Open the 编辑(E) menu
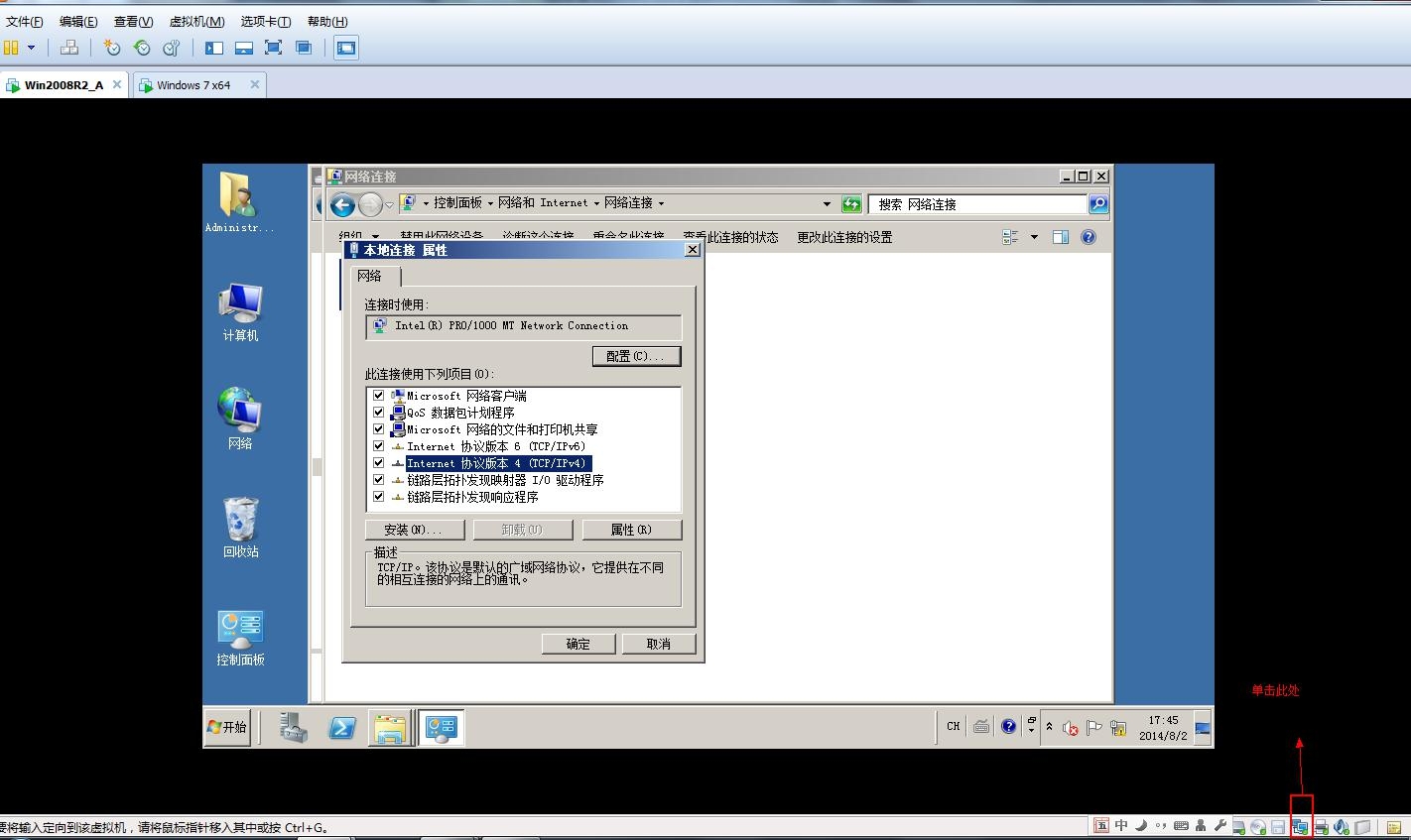1411x840 pixels. (x=78, y=21)
